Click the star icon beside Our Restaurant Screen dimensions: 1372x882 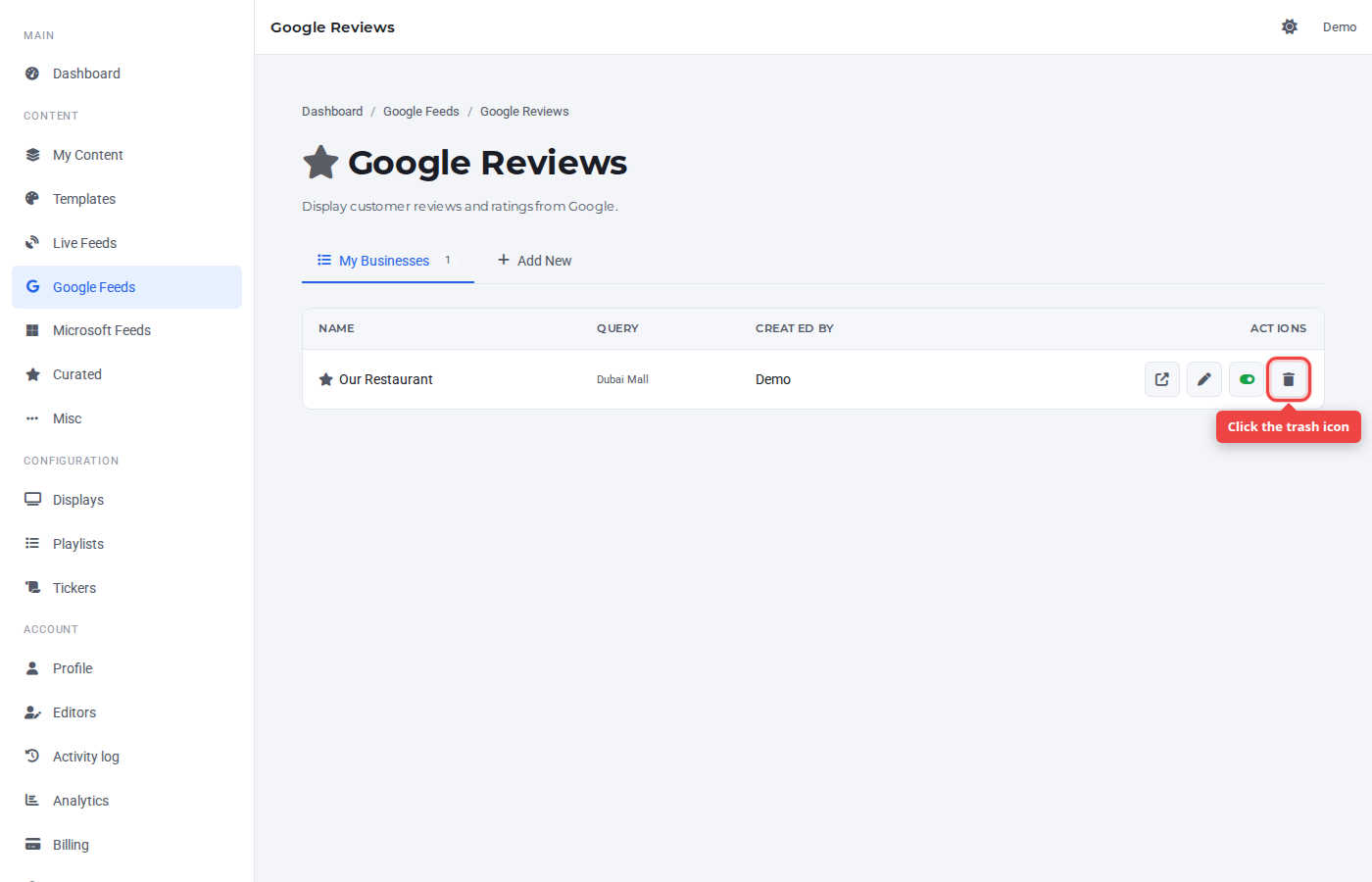pyautogui.click(x=326, y=379)
